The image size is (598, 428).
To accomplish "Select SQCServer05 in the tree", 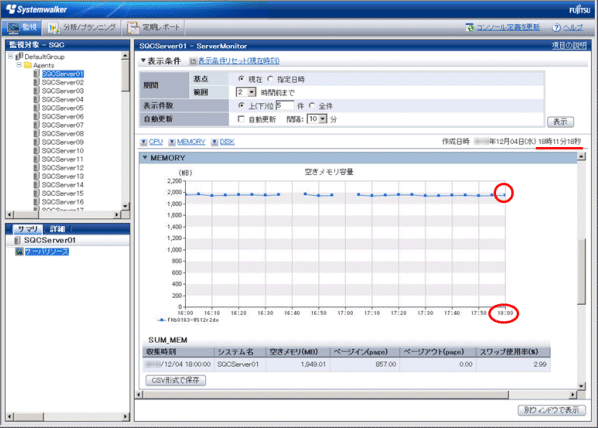I will click(x=63, y=108).
